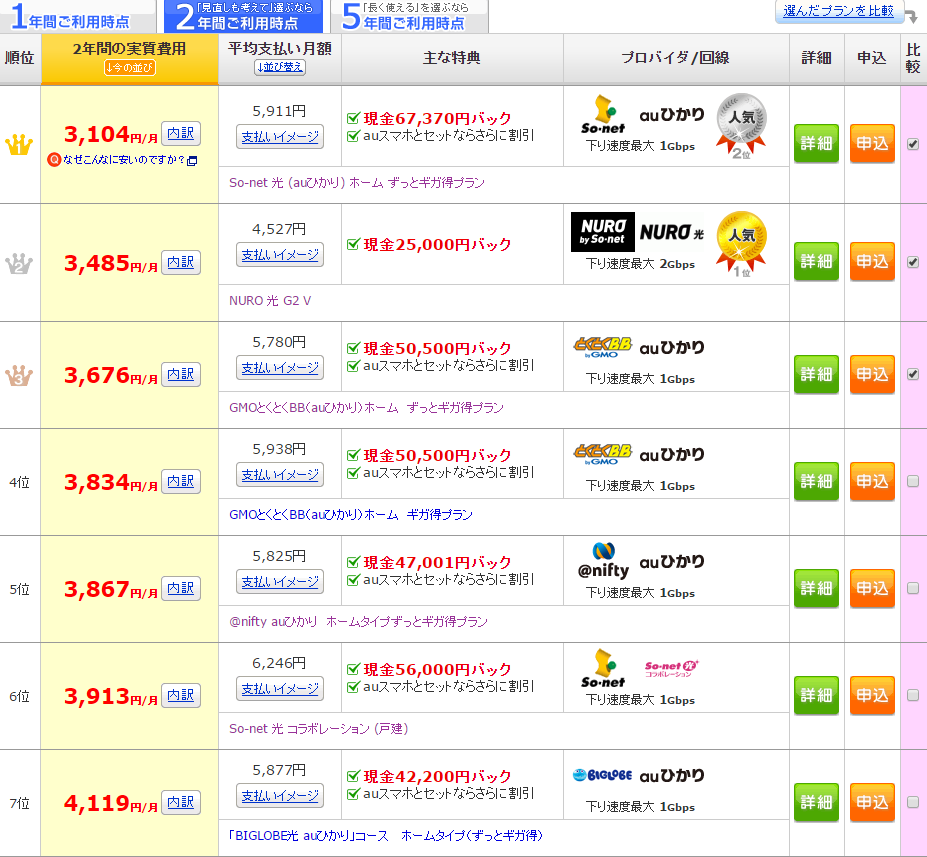Click the gold 人気 1位 medal badge
Image resolution: width=927 pixels, height=857 pixels.
[x=741, y=244]
